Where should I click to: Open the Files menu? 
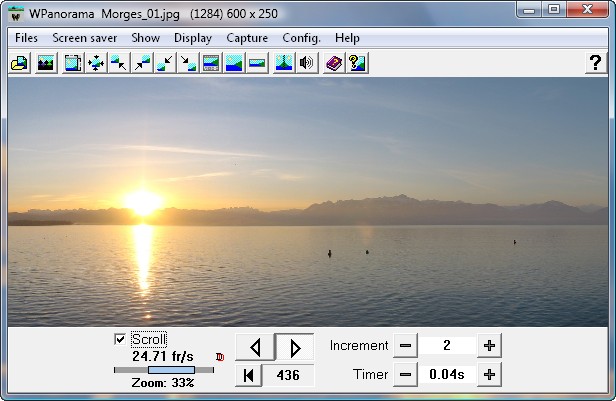click(x=26, y=38)
